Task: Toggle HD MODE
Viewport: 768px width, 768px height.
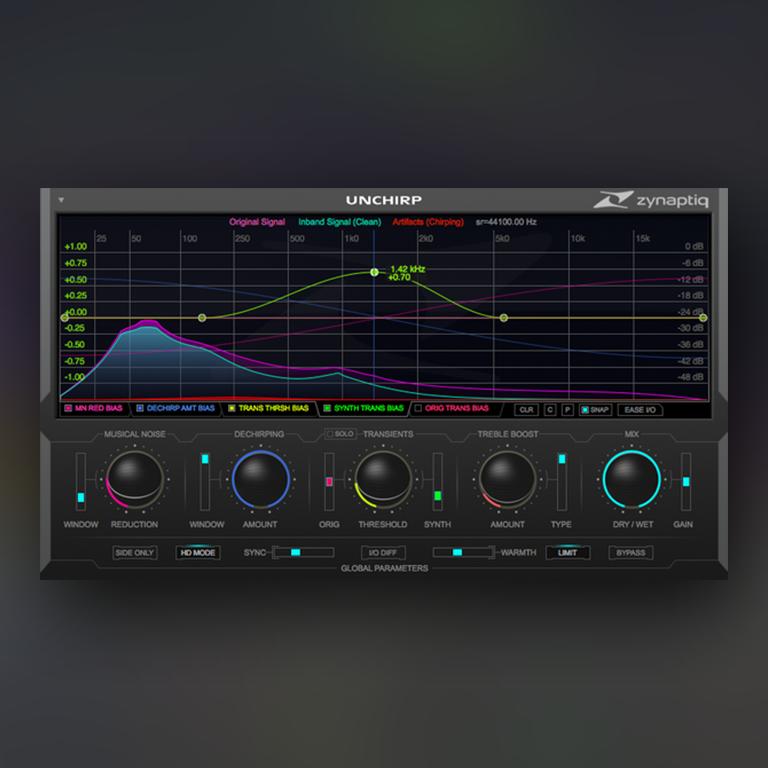Action: [198, 553]
